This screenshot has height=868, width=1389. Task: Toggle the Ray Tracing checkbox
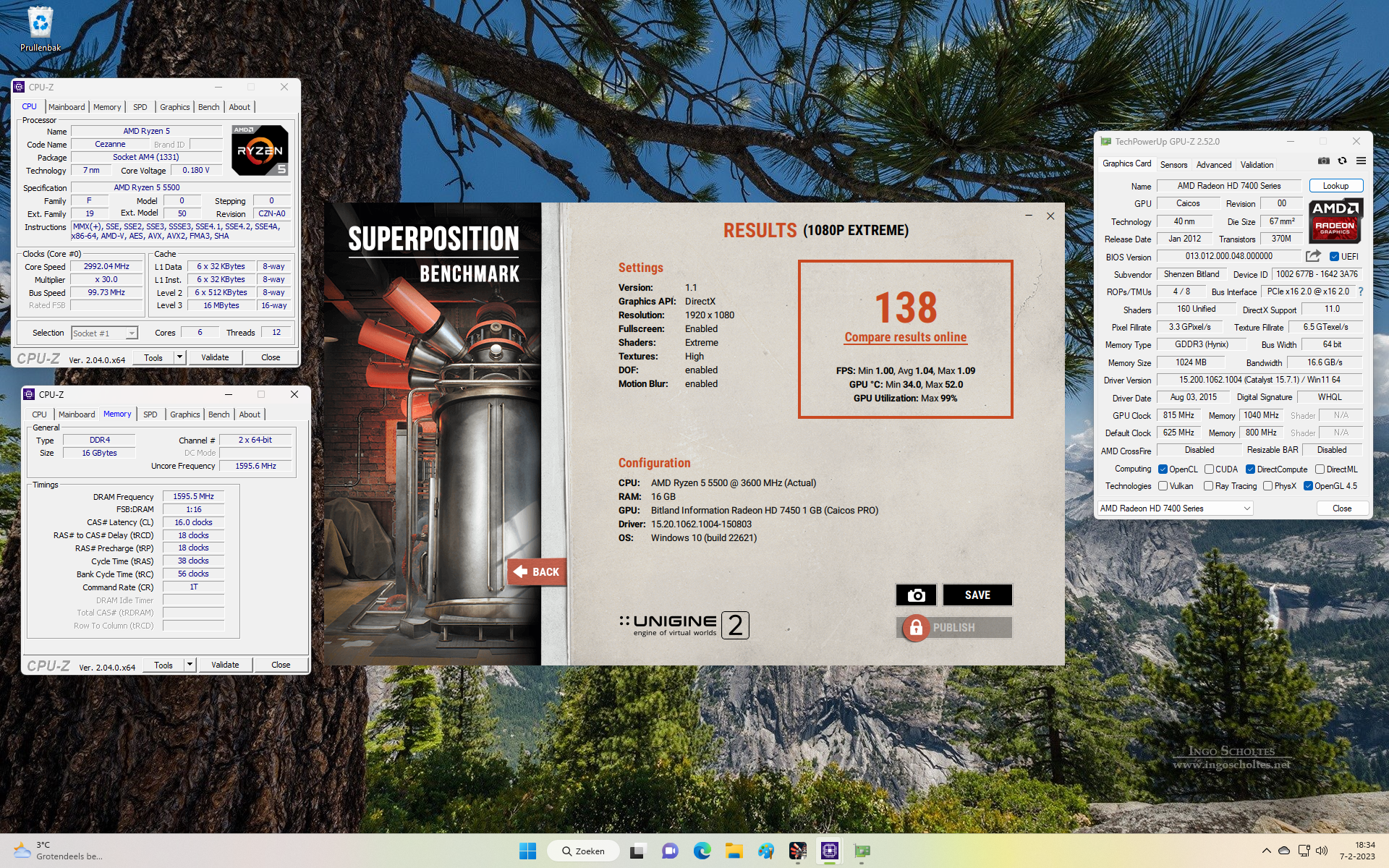pos(1208,486)
